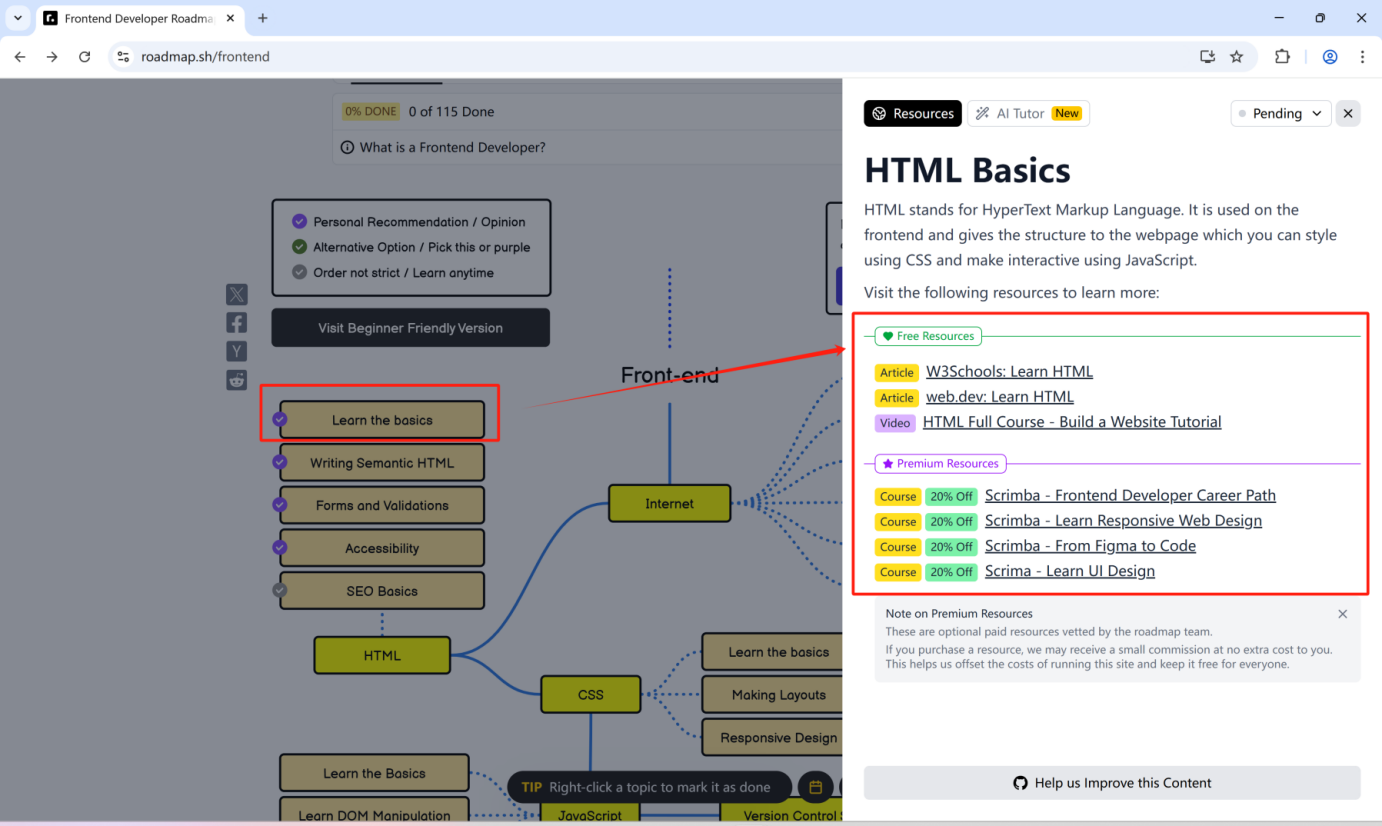The height and width of the screenshot is (826, 1382).
Task: Click the address bar URL roadmap.sh/frontend
Action: pyautogui.click(x=205, y=57)
